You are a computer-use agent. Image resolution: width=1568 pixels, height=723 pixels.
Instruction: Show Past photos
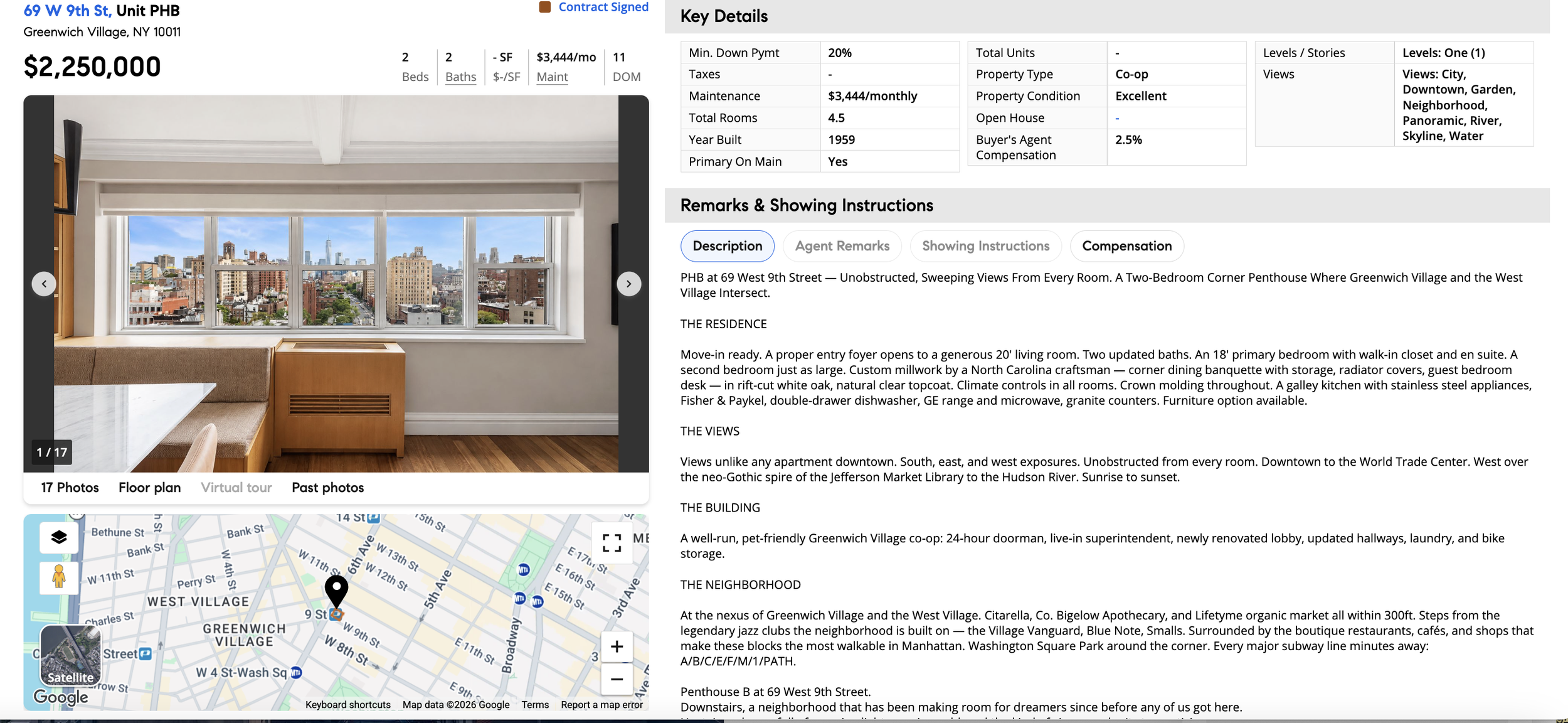[x=327, y=488]
